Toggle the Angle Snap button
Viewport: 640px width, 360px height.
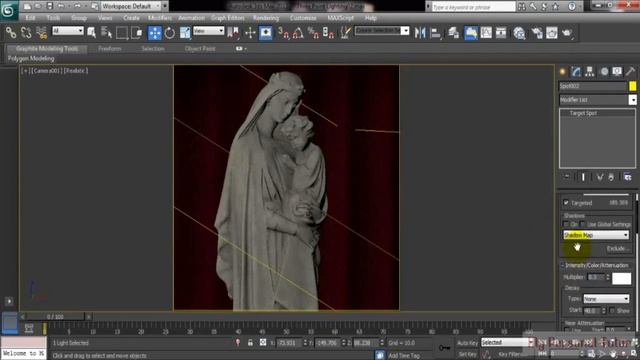click(298, 33)
